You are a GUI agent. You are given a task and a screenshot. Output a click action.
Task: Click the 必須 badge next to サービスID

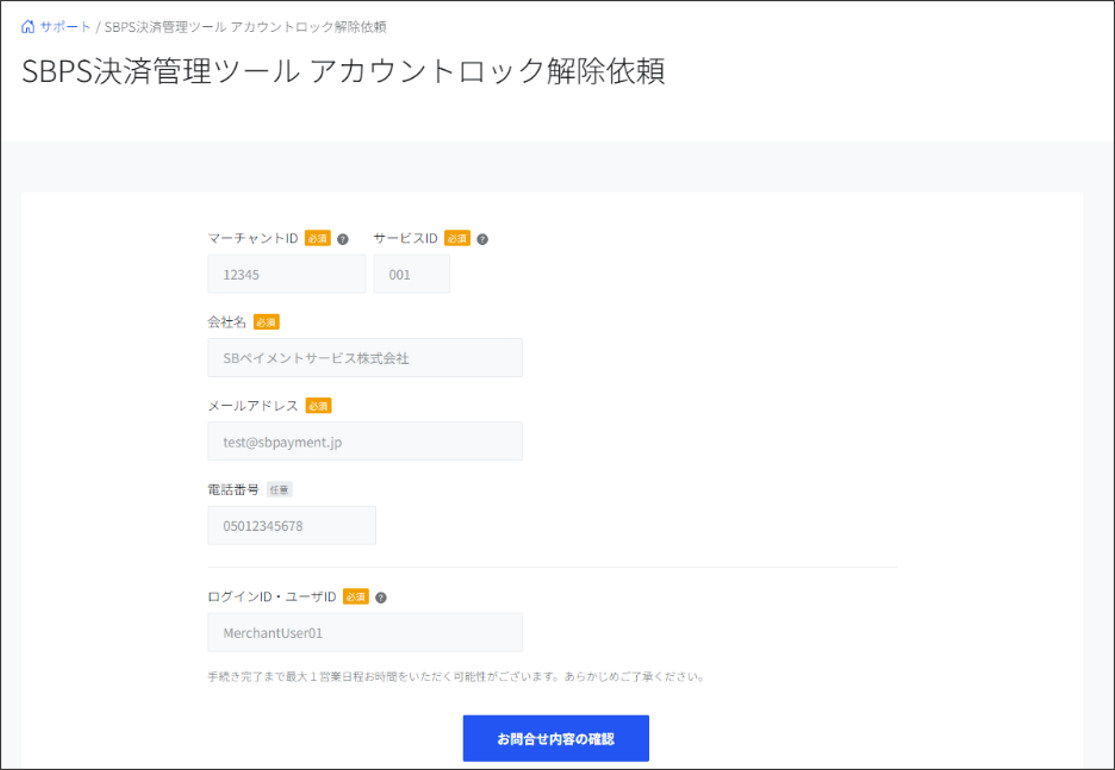pos(457,239)
